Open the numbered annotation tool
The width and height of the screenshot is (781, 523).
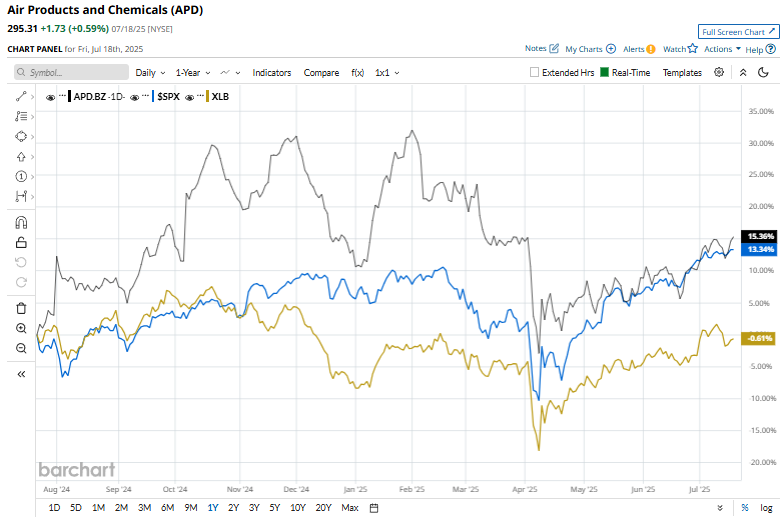click(21, 176)
